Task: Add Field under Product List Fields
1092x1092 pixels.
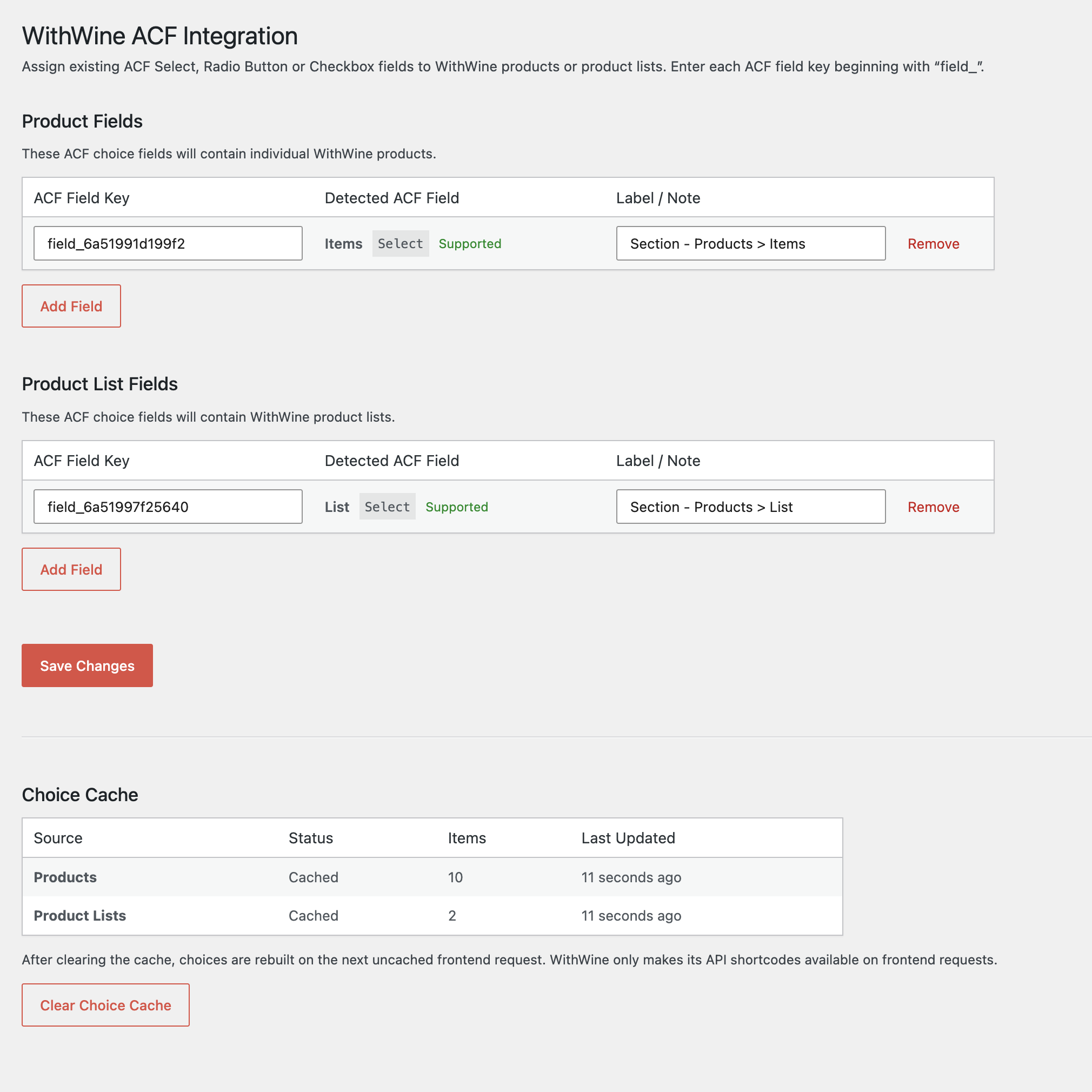Action: (x=71, y=569)
